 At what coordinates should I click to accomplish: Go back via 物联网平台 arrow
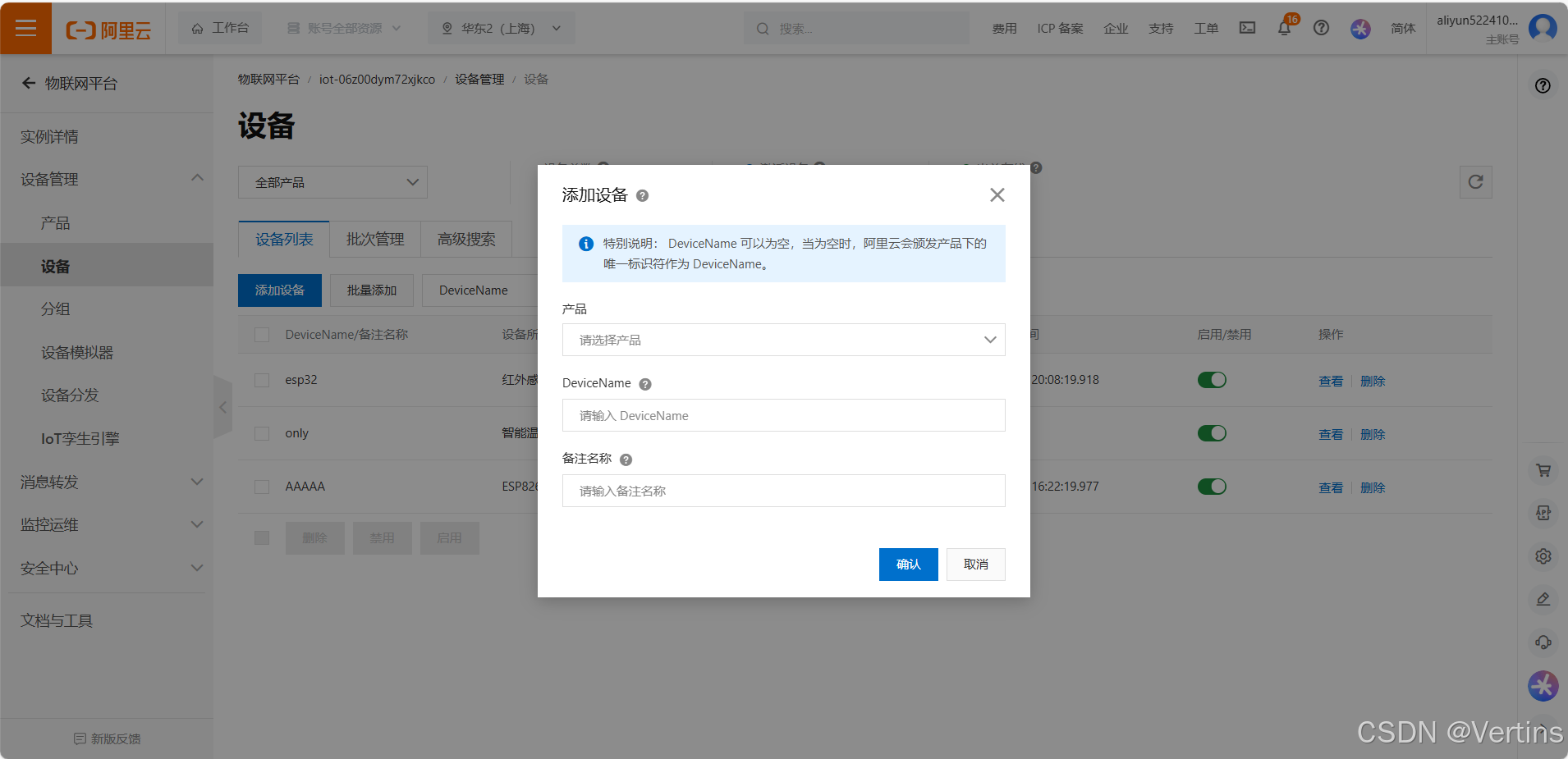coord(29,83)
